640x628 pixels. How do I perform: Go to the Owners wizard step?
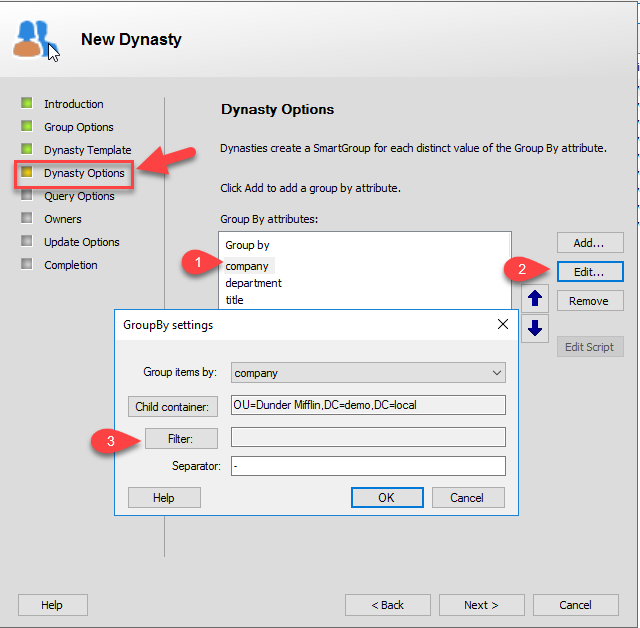63,219
